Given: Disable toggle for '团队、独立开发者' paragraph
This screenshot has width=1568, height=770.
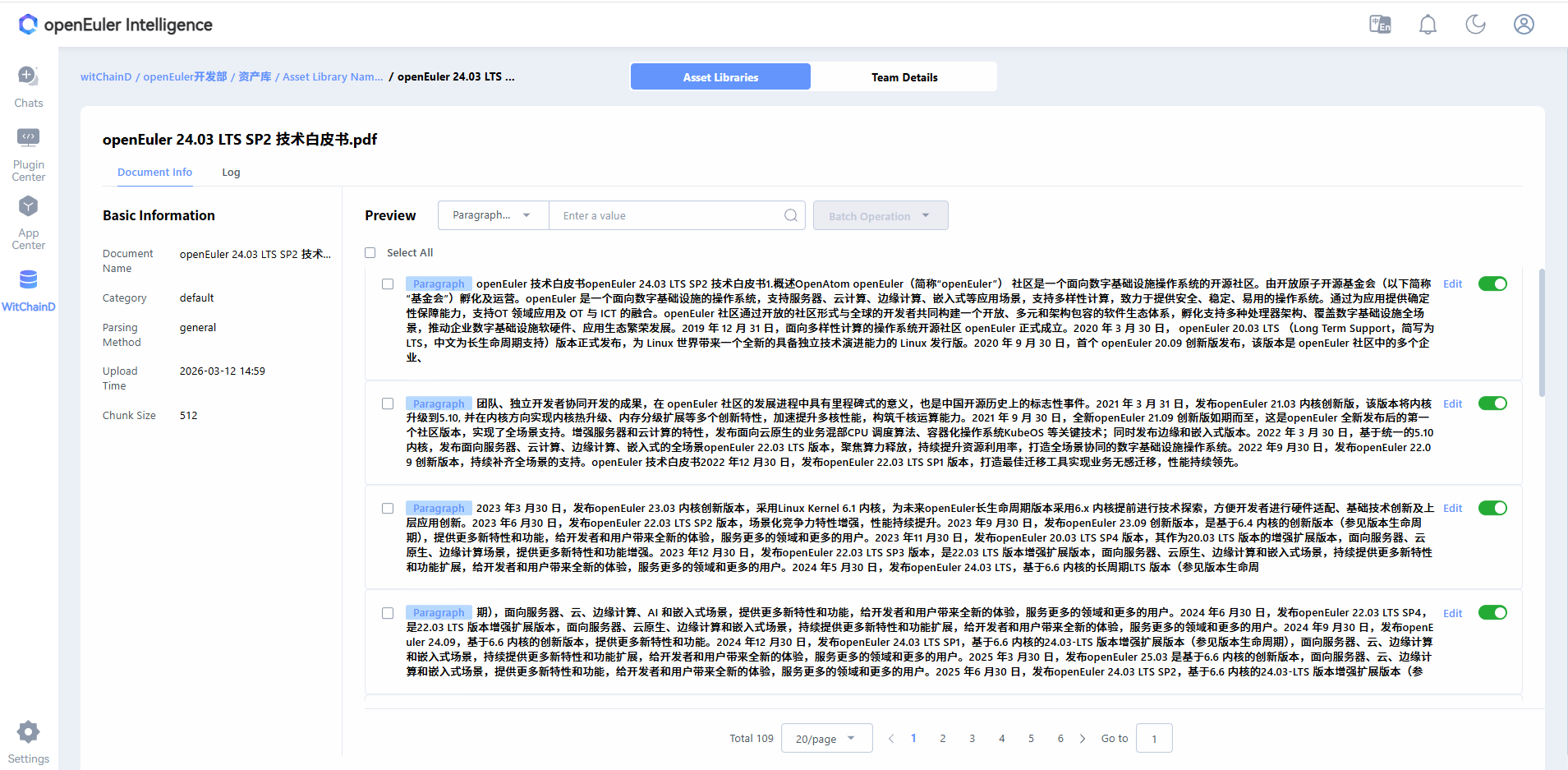Looking at the screenshot, I should click(1492, 403).
